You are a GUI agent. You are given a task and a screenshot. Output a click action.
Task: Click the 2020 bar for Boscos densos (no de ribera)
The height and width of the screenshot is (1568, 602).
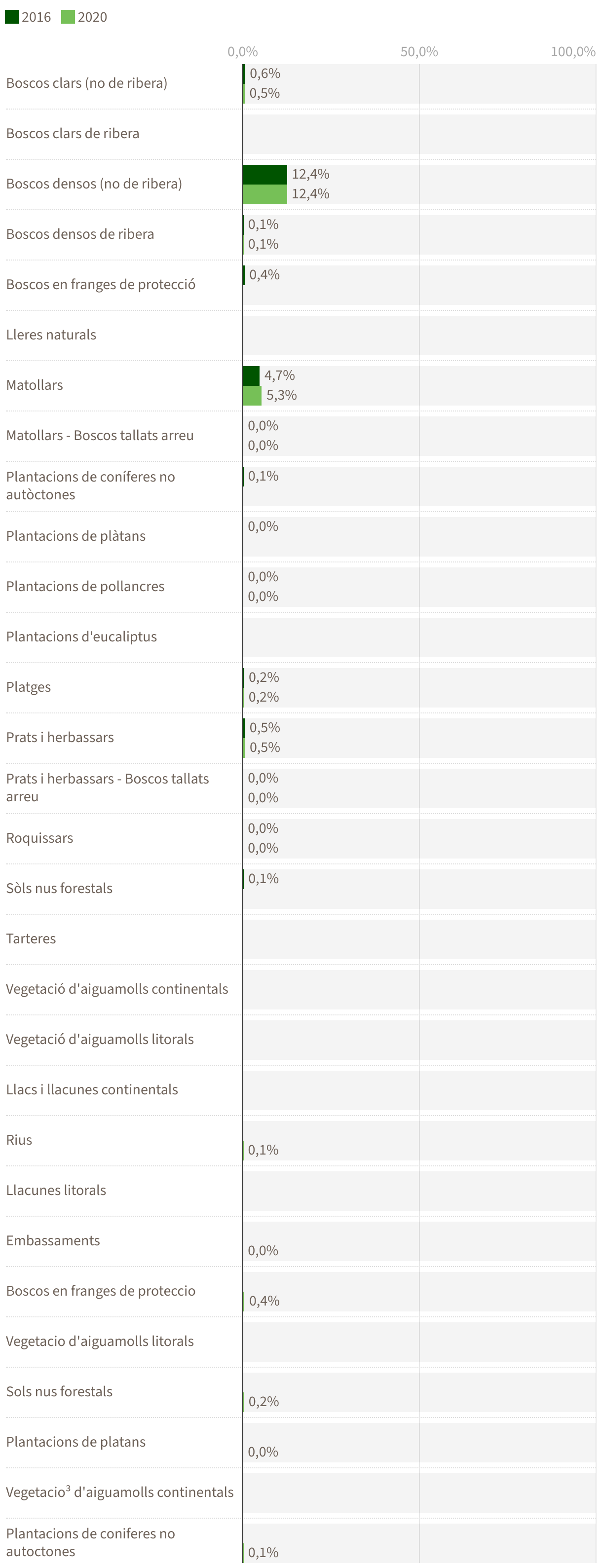[x=265, y=194]
